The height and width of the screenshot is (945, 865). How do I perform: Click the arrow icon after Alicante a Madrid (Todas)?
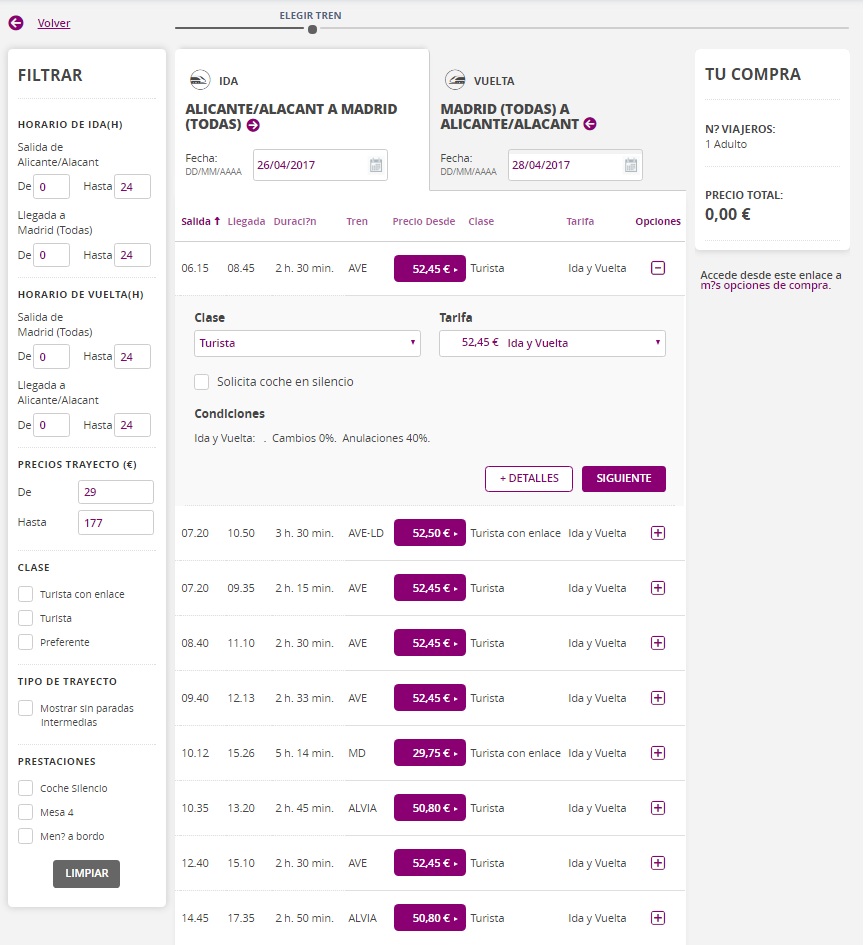tap(253, 125)
